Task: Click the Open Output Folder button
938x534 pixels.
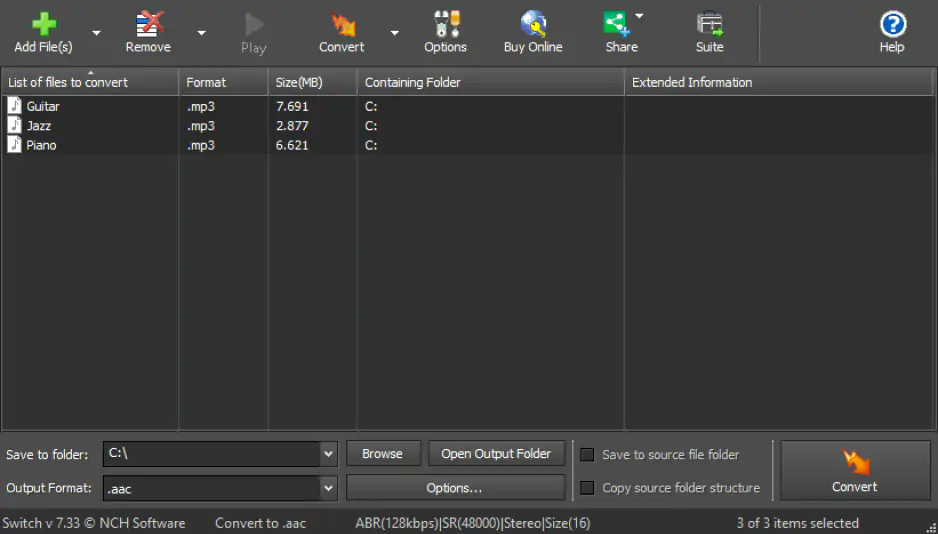Action: point(496,454)
